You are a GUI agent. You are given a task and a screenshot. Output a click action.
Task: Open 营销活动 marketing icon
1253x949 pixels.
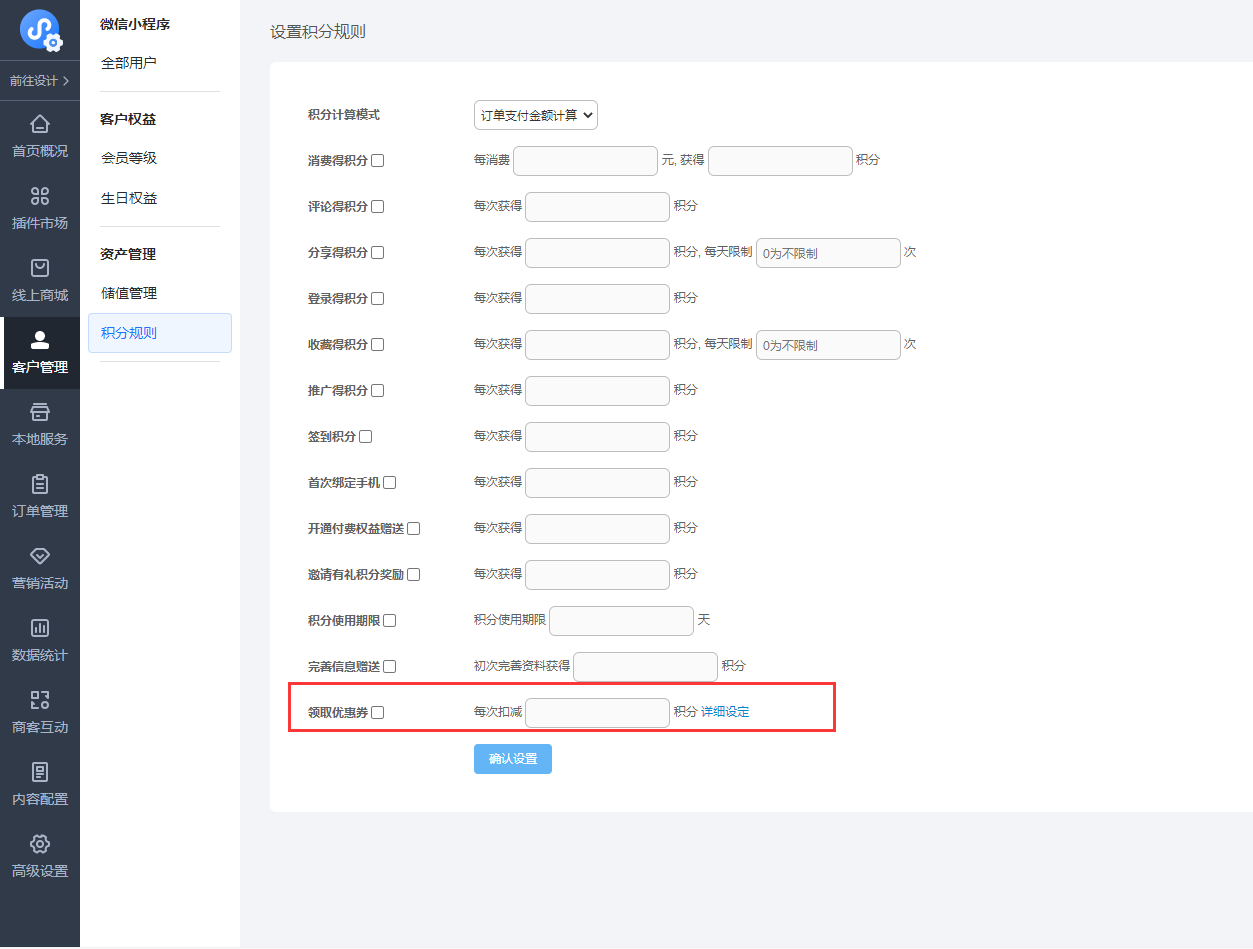pos(40,556)
